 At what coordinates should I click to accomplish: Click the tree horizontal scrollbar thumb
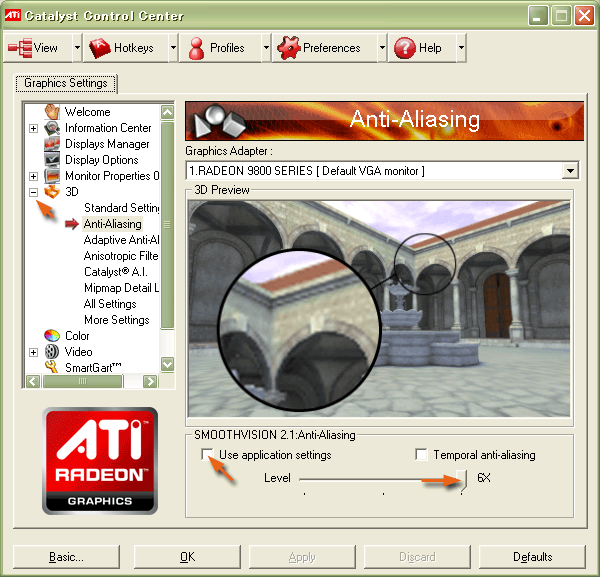pyautogui.click(x=83, y=381)
